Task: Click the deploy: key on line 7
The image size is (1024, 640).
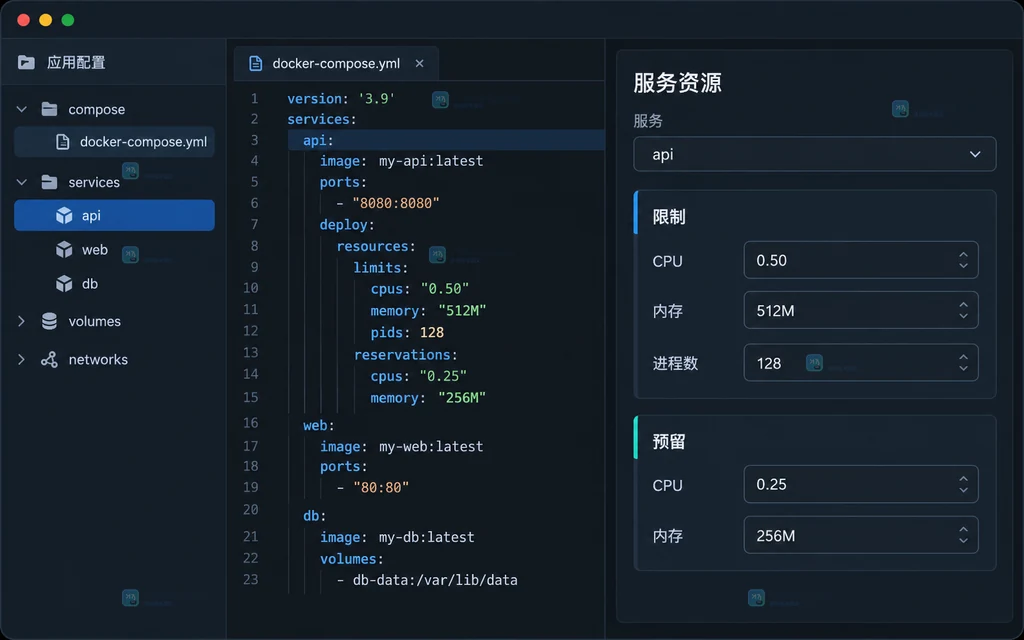Action: (x=347, y=225)
